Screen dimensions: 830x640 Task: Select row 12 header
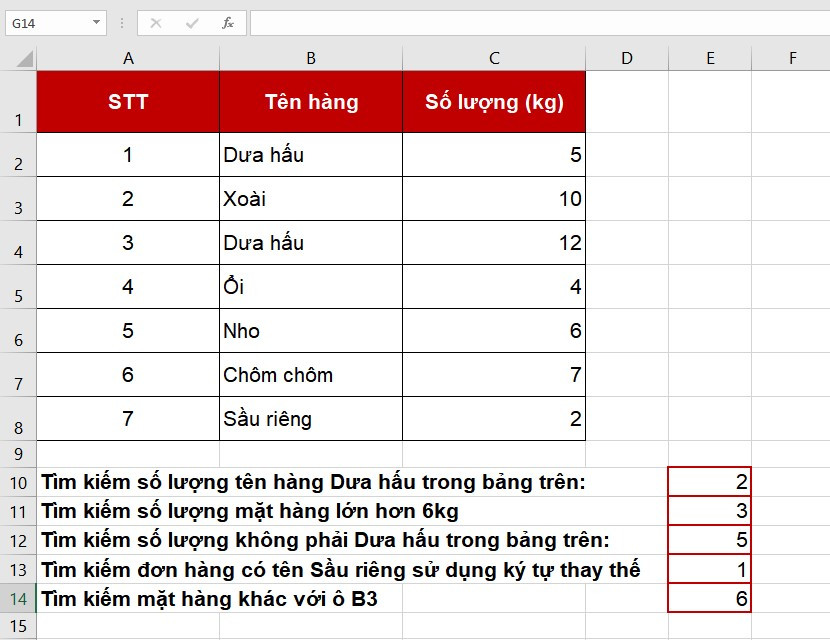click(18, 540)
